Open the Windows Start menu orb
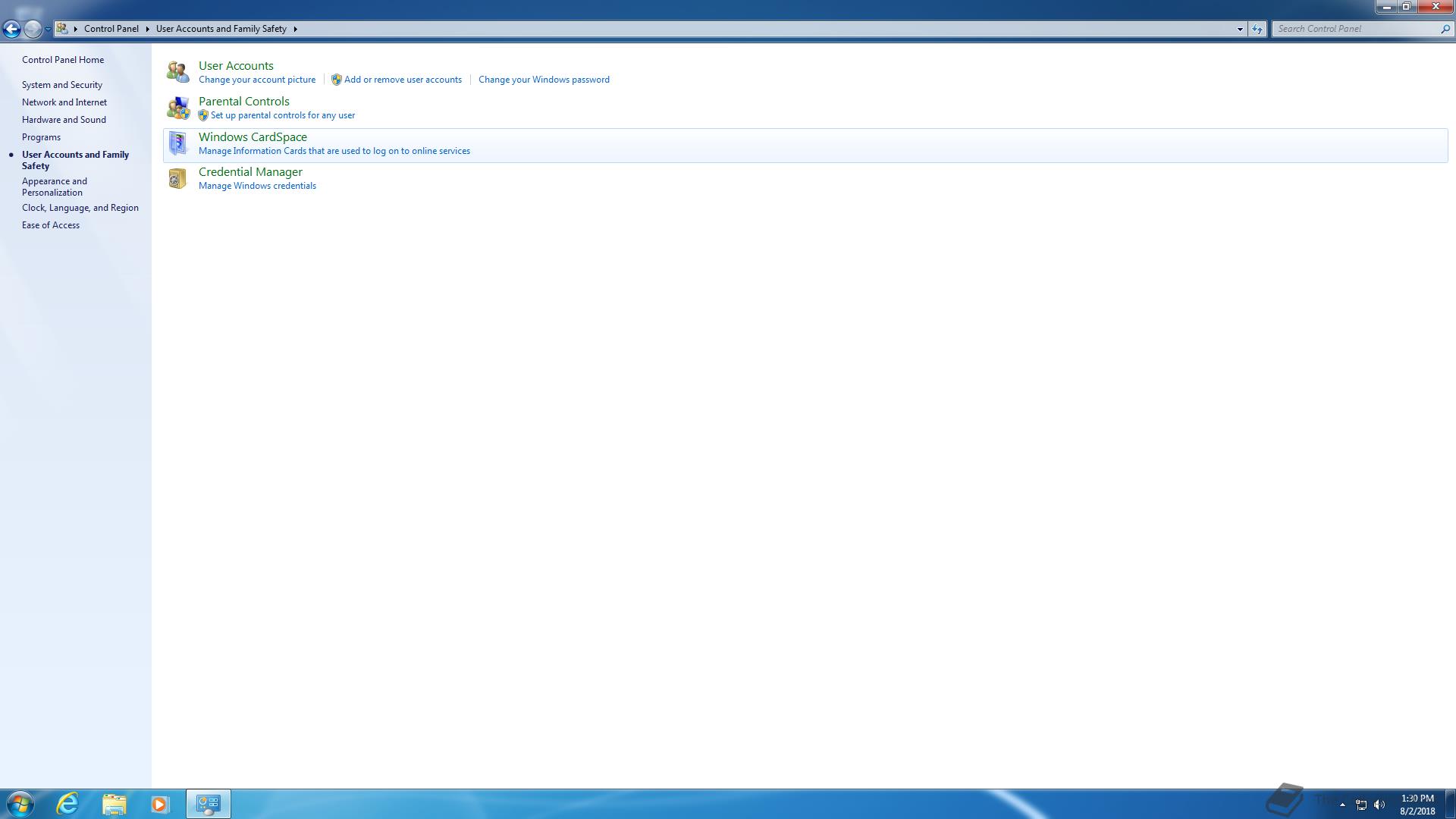 (20, 804)
